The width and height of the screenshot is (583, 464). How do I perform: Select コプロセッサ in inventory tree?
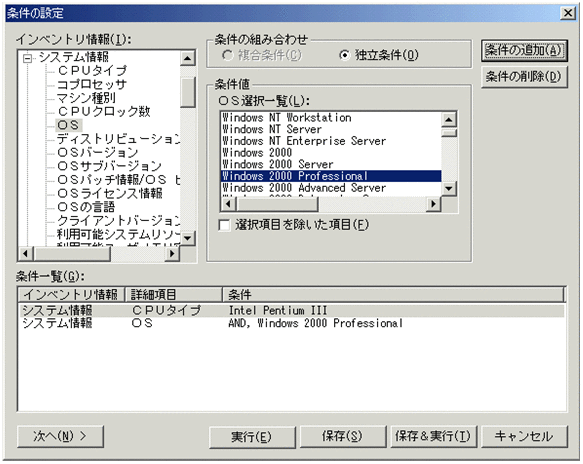point(91,84)
